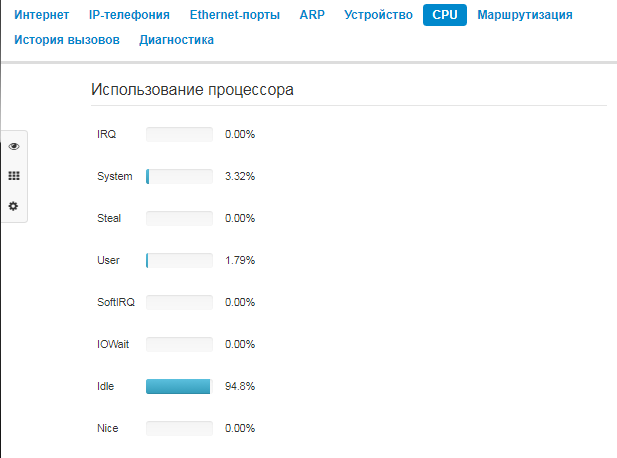Click the grid icon in side panel
Screen dimensions: 617x458
click(x=14, y=176)
